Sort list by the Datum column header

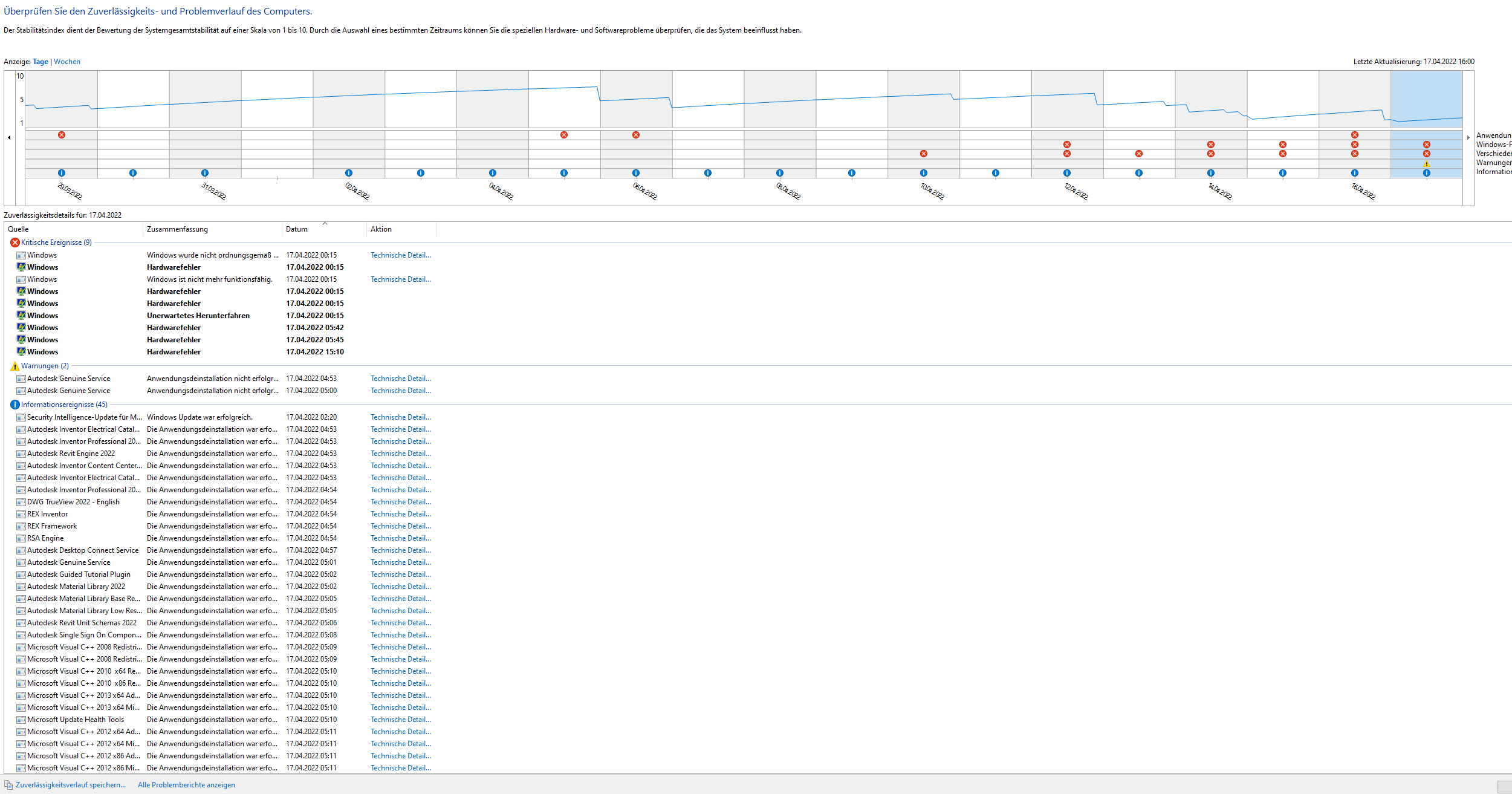point(324,229)
